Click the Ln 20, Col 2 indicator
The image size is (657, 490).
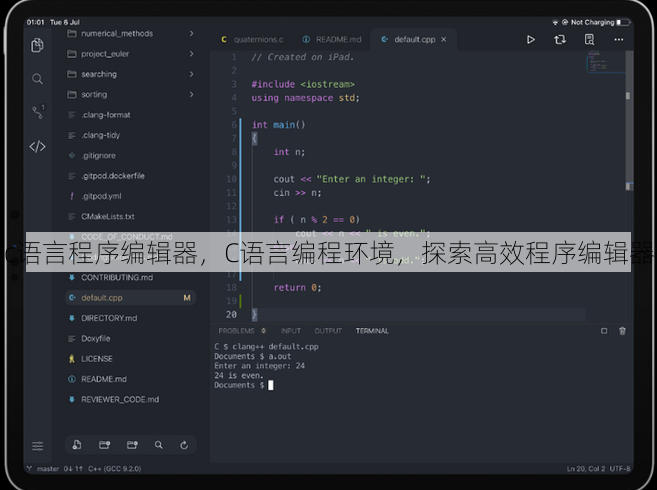586,469
